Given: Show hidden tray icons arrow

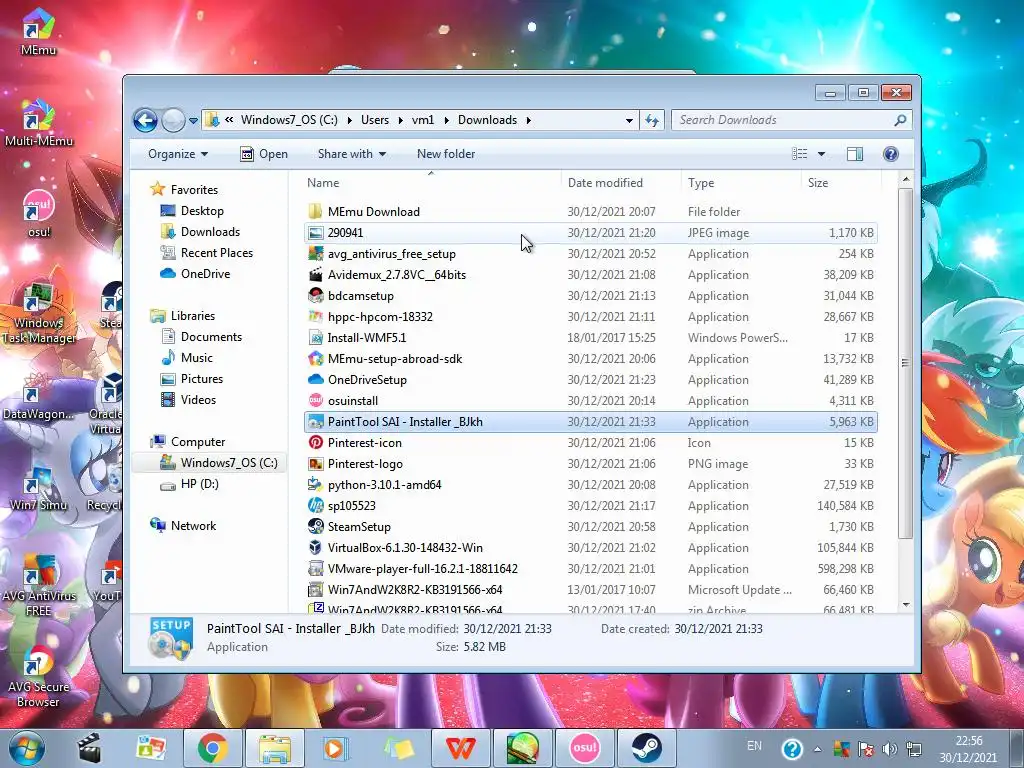Looking at the screenshot, I should coord(817,749).
